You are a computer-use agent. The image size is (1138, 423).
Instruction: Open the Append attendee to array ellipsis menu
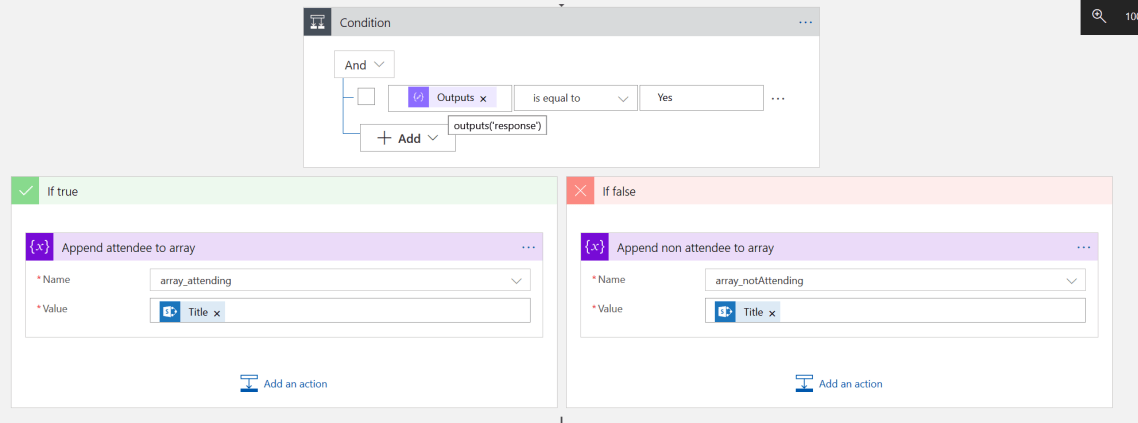click(x=528, y=247)
